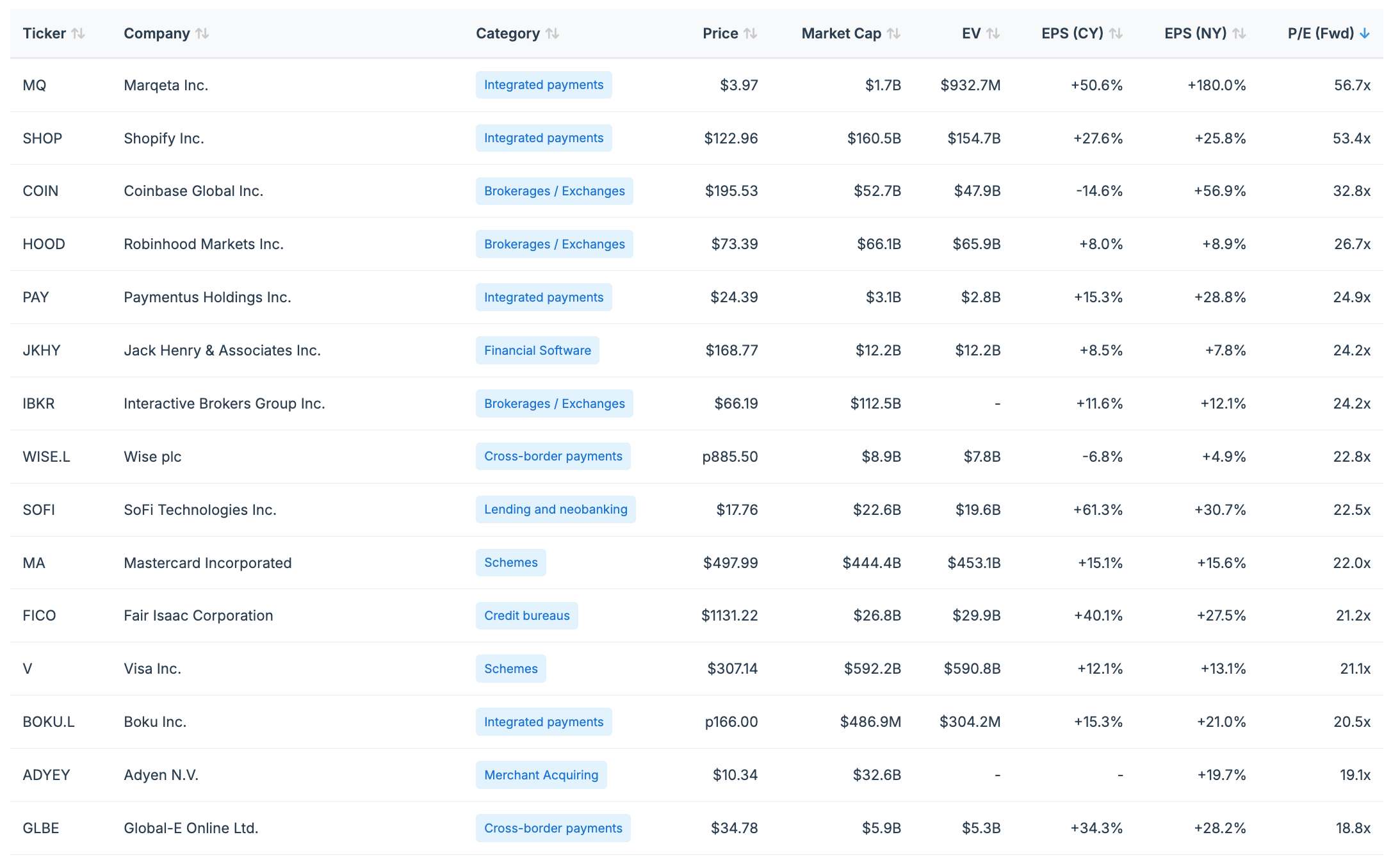The height and width of the screenshot is (862, 1400).
Task: Click the Category column sort icon
Action: [553, 33]
